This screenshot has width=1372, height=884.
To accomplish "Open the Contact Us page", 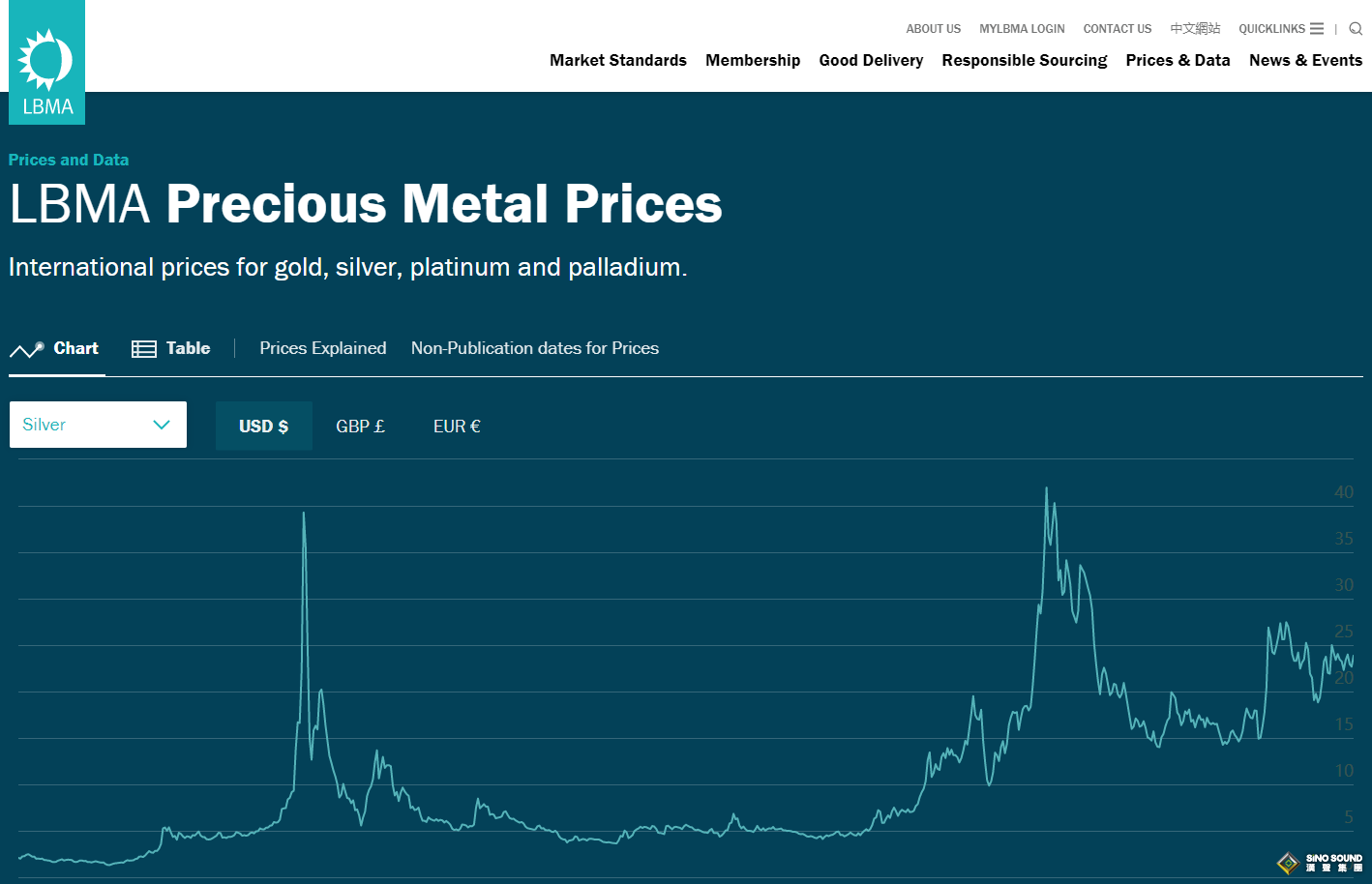I will (x=1118, y=29).
